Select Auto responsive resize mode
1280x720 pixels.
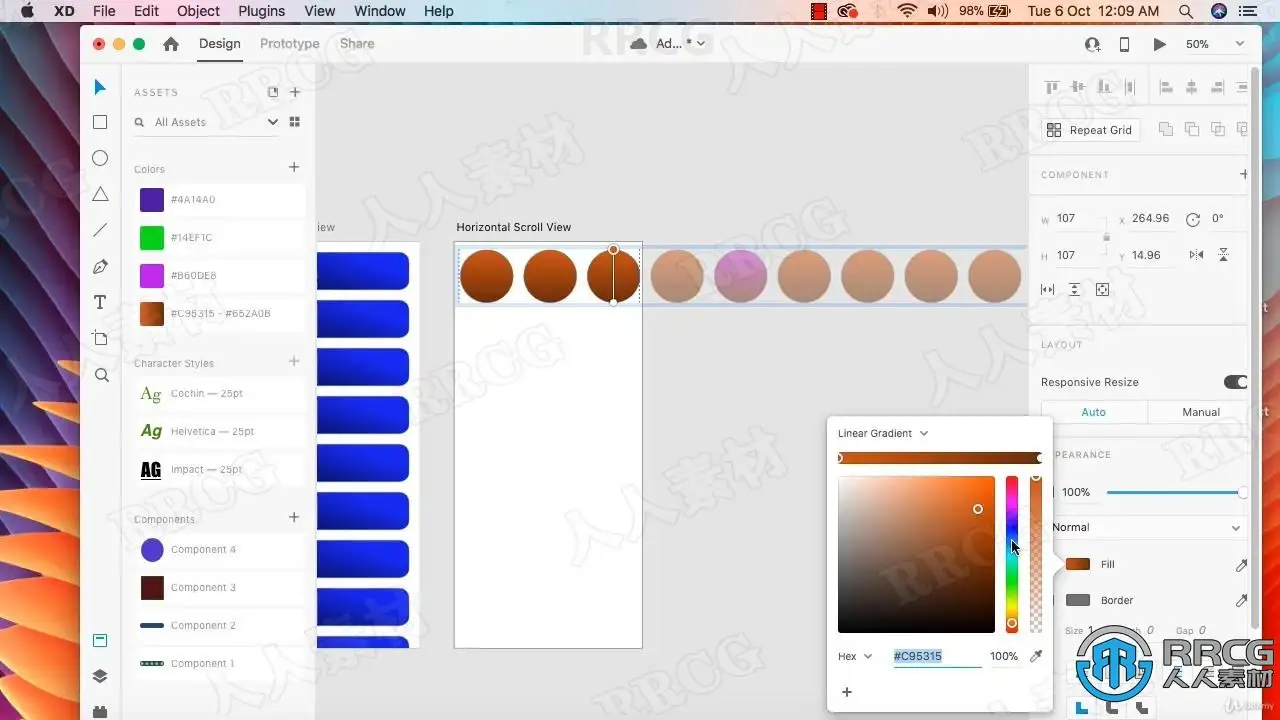coord(1094,412)
